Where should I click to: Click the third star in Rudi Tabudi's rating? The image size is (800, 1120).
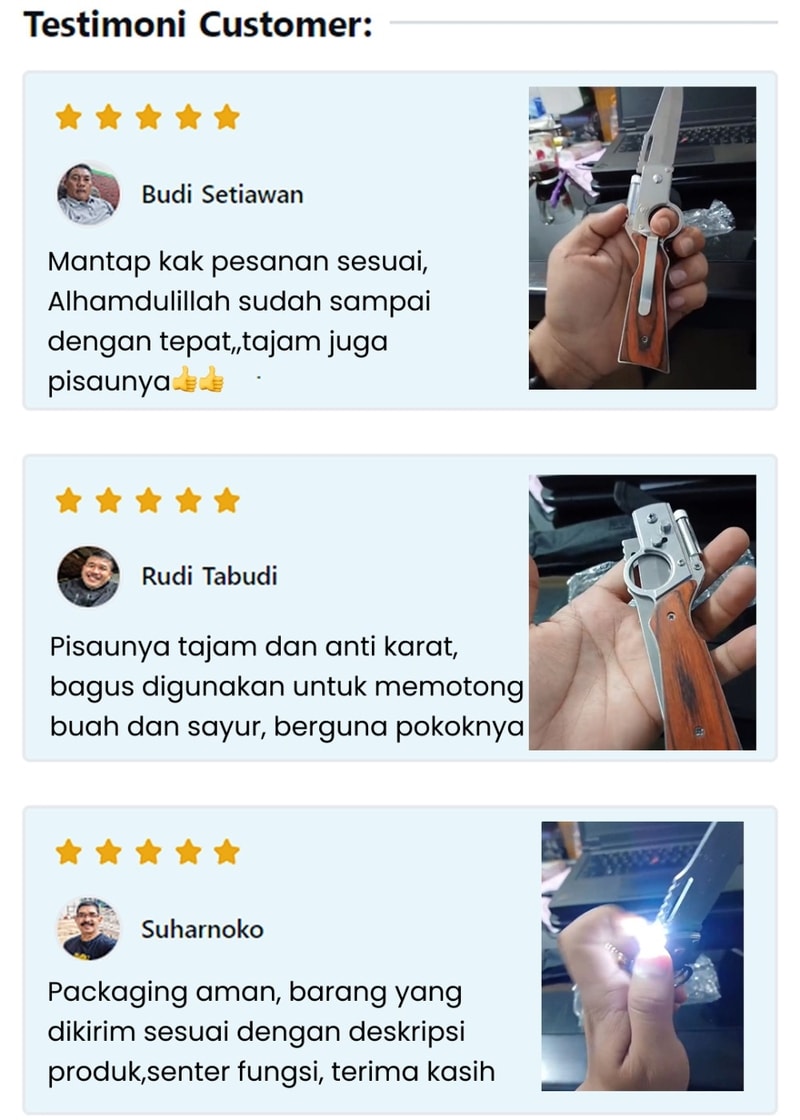pos(148,501)
